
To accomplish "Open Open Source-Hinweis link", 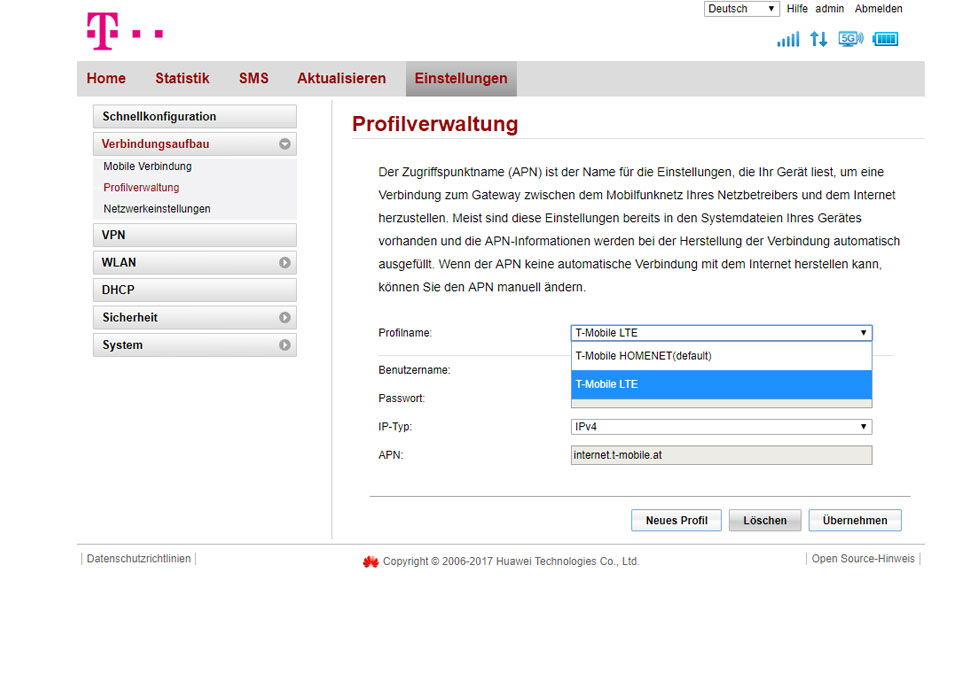I will tap(863, 559).
